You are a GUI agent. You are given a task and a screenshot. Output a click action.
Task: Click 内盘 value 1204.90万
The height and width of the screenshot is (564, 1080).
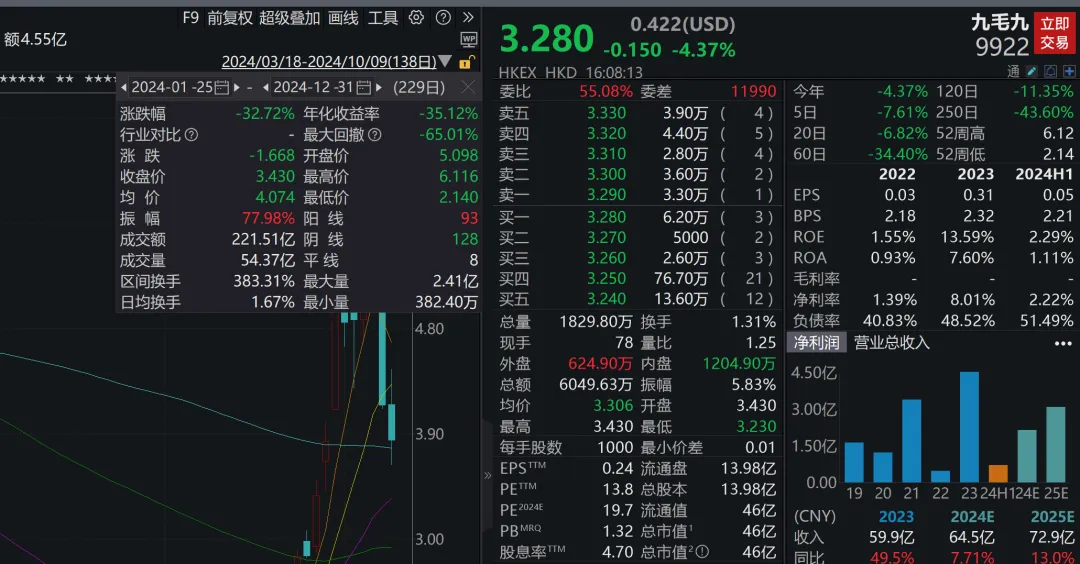(x=739, y=363)
